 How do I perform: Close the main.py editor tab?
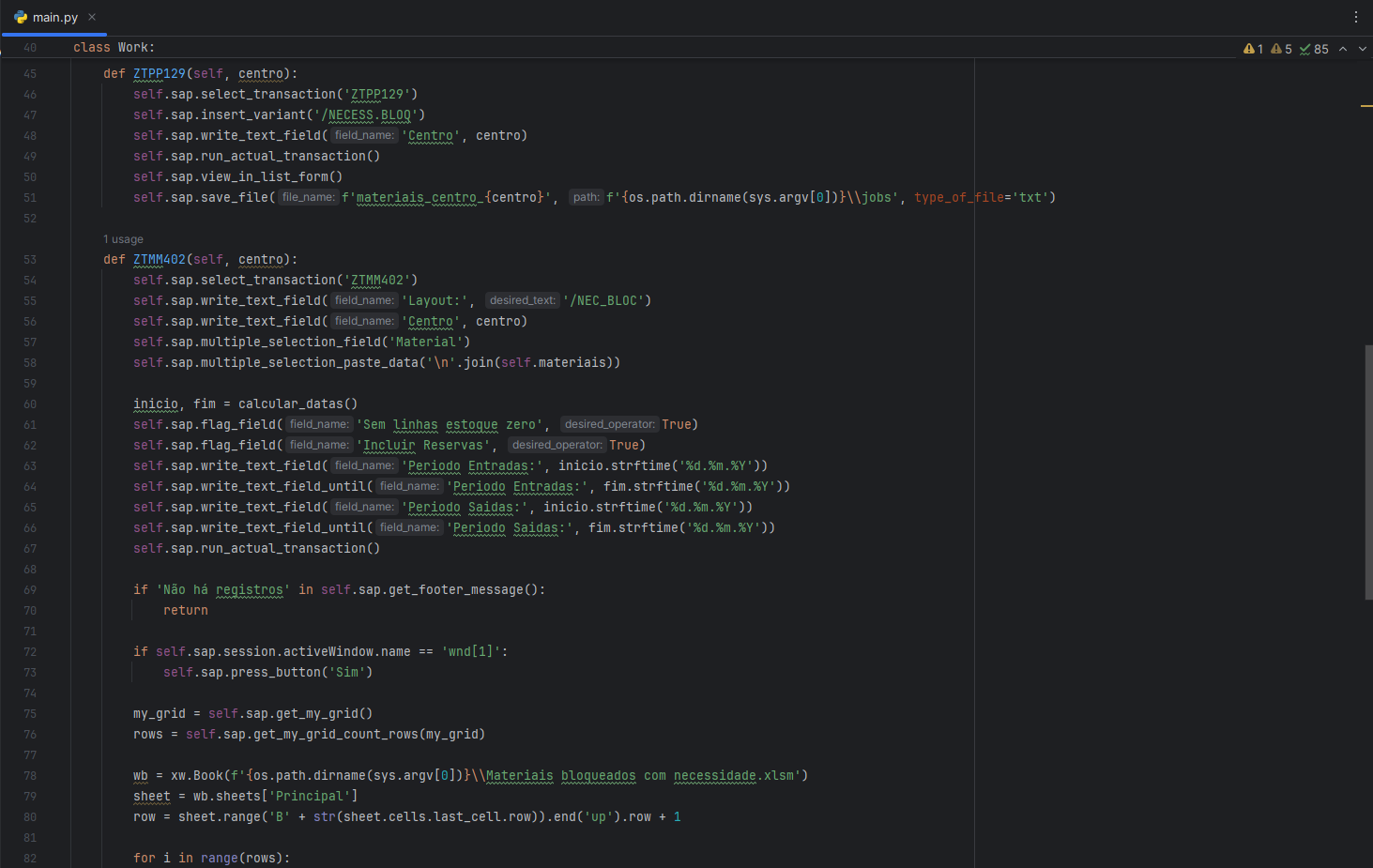coord(92,17)
